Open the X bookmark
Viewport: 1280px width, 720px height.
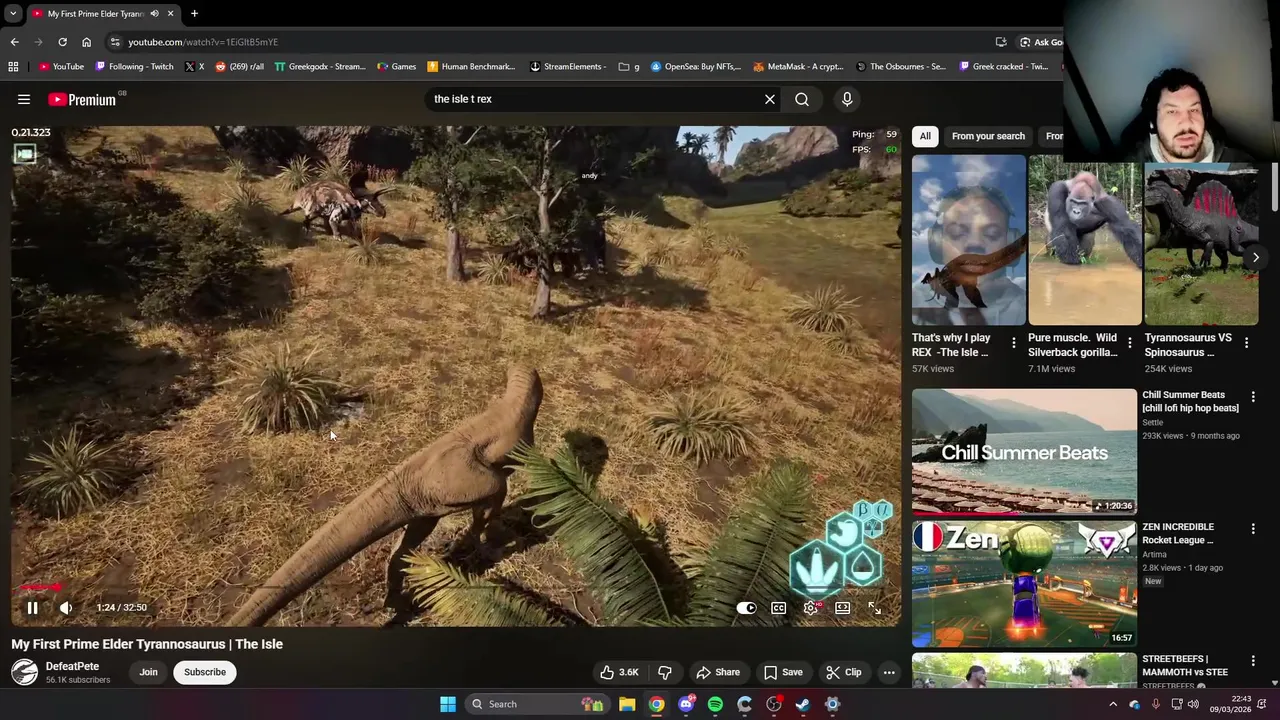pos(195,67)
